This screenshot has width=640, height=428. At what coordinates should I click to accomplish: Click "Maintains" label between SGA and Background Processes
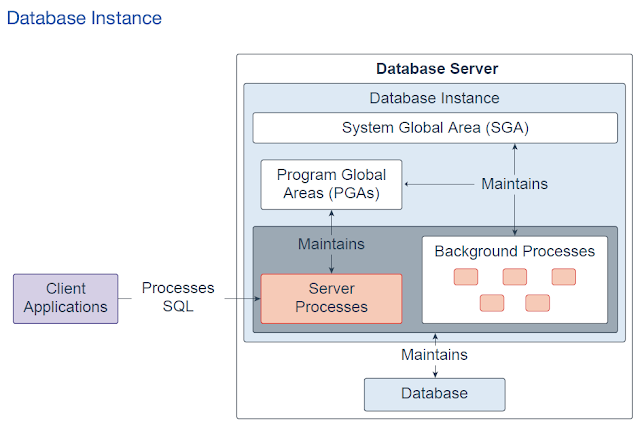coord(515,184)
